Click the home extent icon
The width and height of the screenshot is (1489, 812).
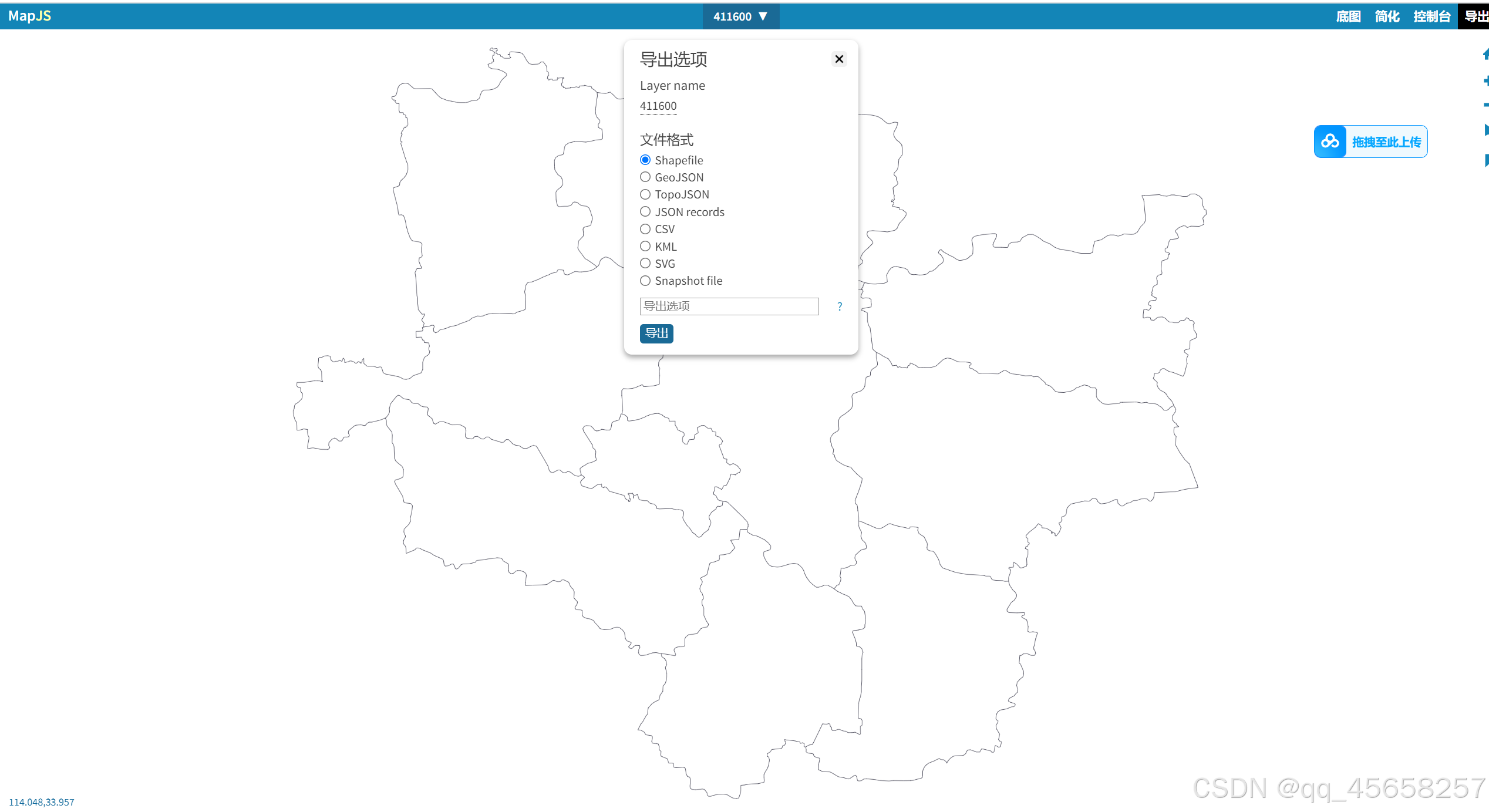pos(1485,55)
